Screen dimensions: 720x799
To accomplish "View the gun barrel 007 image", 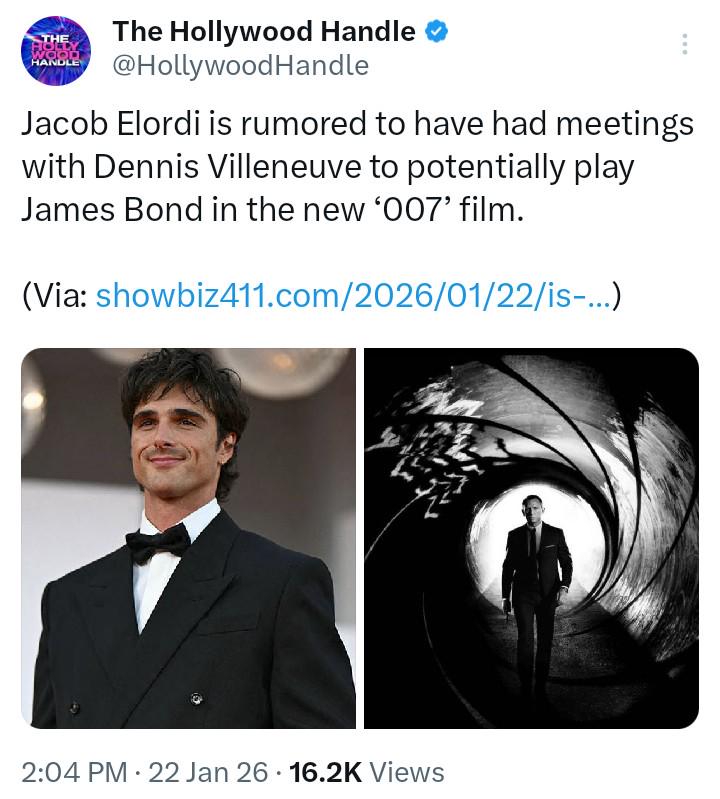I will [531, 538].
